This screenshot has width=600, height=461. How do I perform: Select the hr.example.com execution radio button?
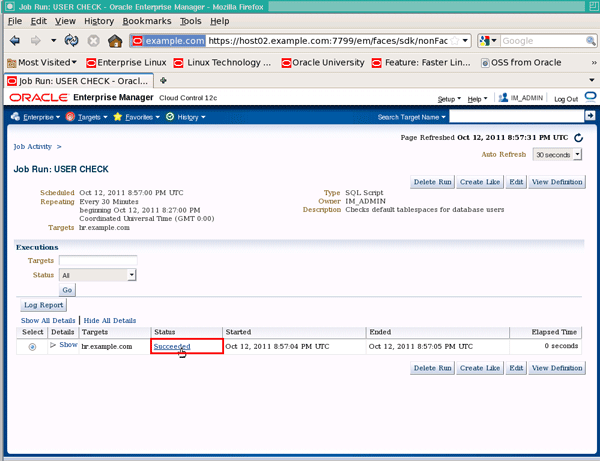[x=32, y=347]
